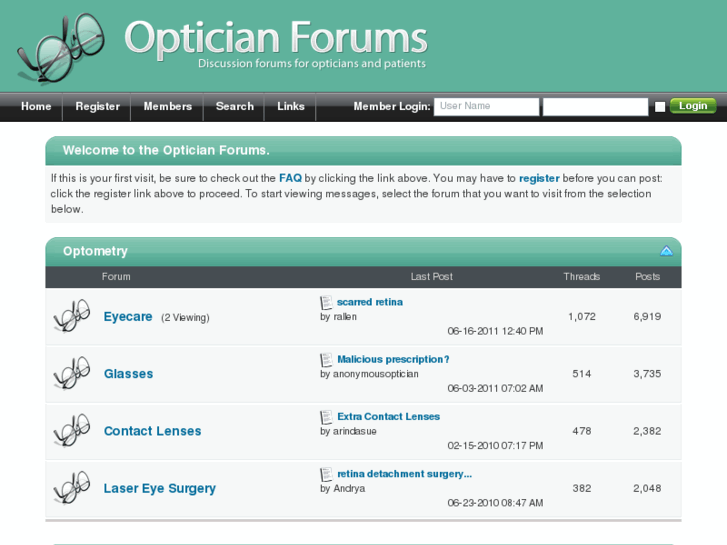Screen dimensions: 727x545
Task: Click Contact Lenses thread count 478
Action: point(582,431)
